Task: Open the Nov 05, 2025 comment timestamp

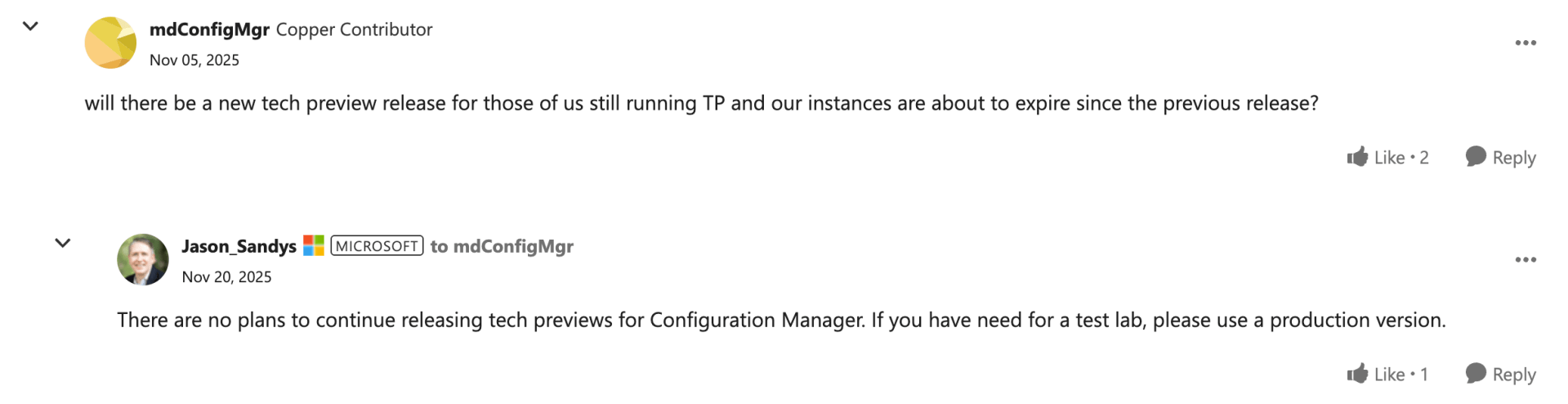Action: [194, 60]
